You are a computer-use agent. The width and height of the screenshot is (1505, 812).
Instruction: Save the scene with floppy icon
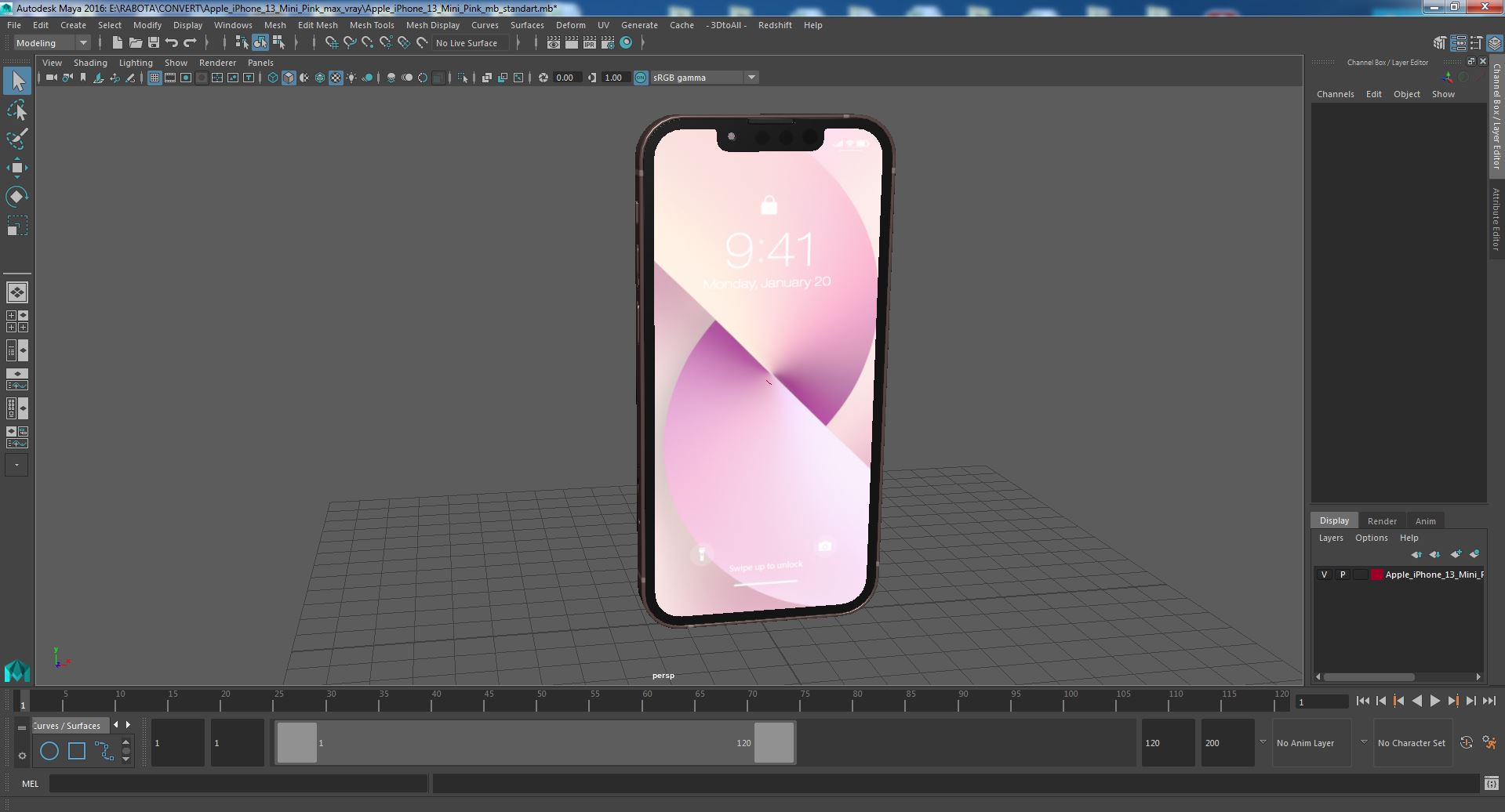point(153,43)
